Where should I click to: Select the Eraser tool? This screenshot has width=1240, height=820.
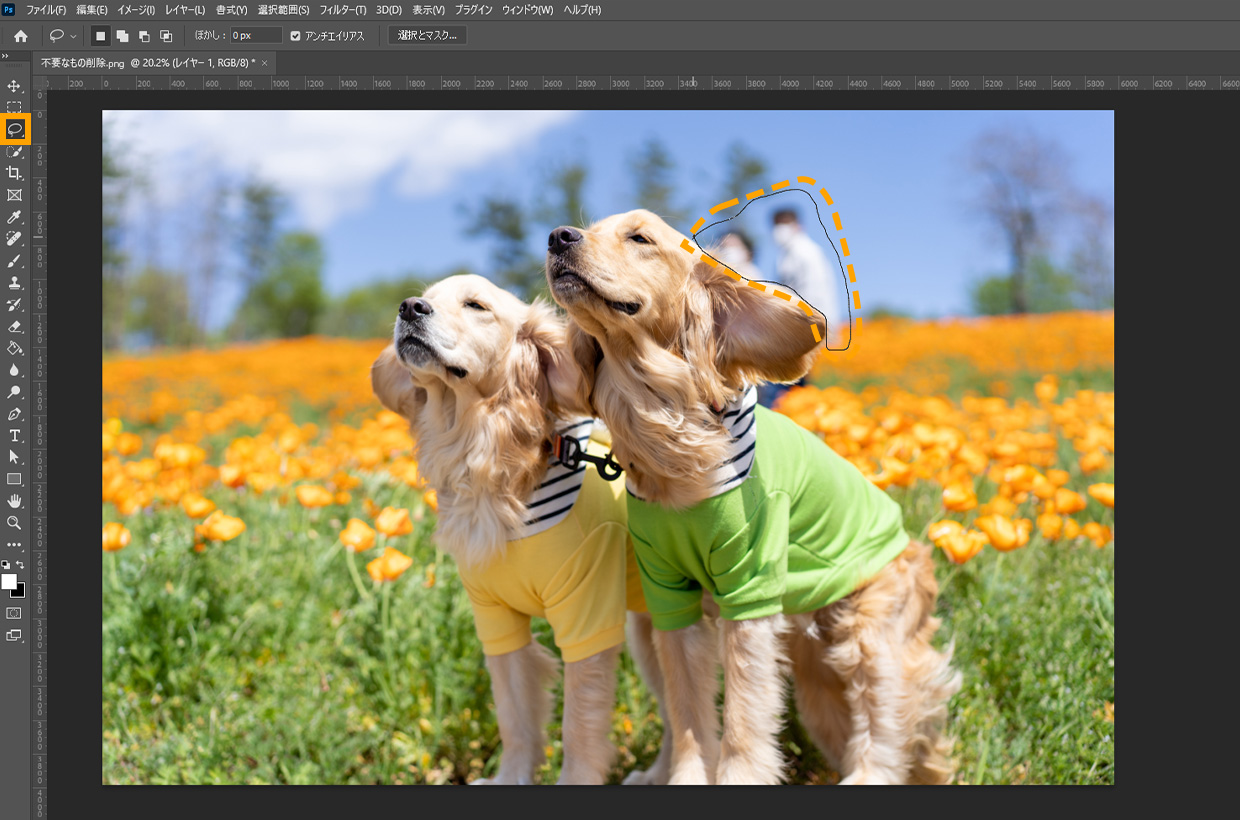(14, 326)
